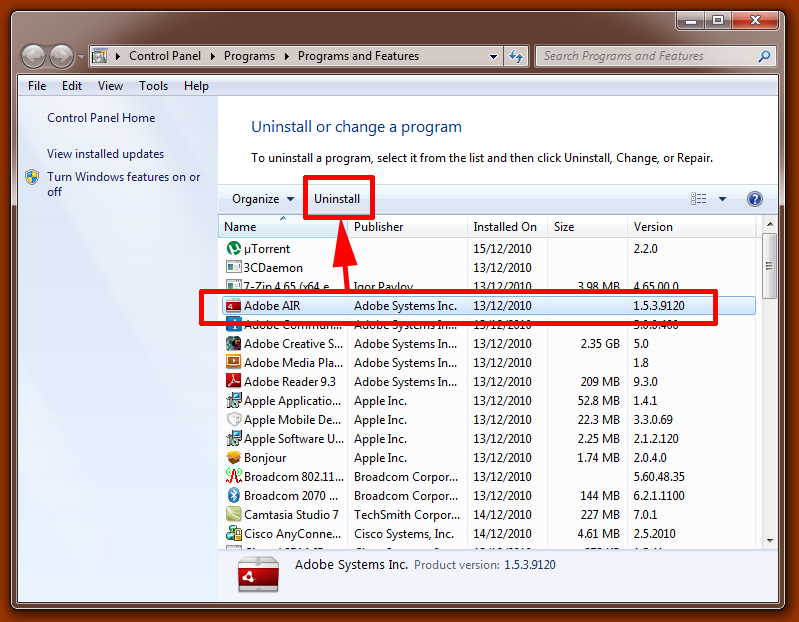Click the large Adobe AIR details icon
The height and width of the screenshot is (622, 799).
click(x=258, y=574)
